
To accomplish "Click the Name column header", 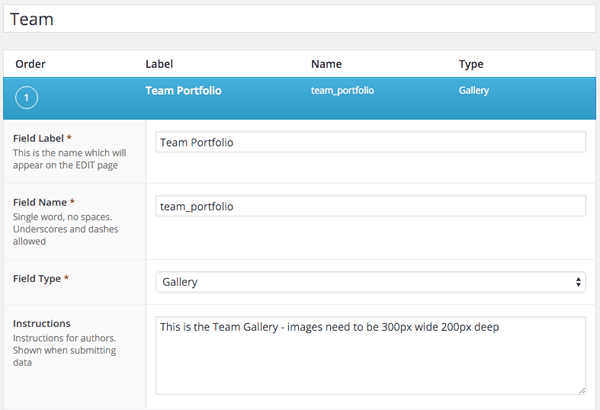I will 326,64.
